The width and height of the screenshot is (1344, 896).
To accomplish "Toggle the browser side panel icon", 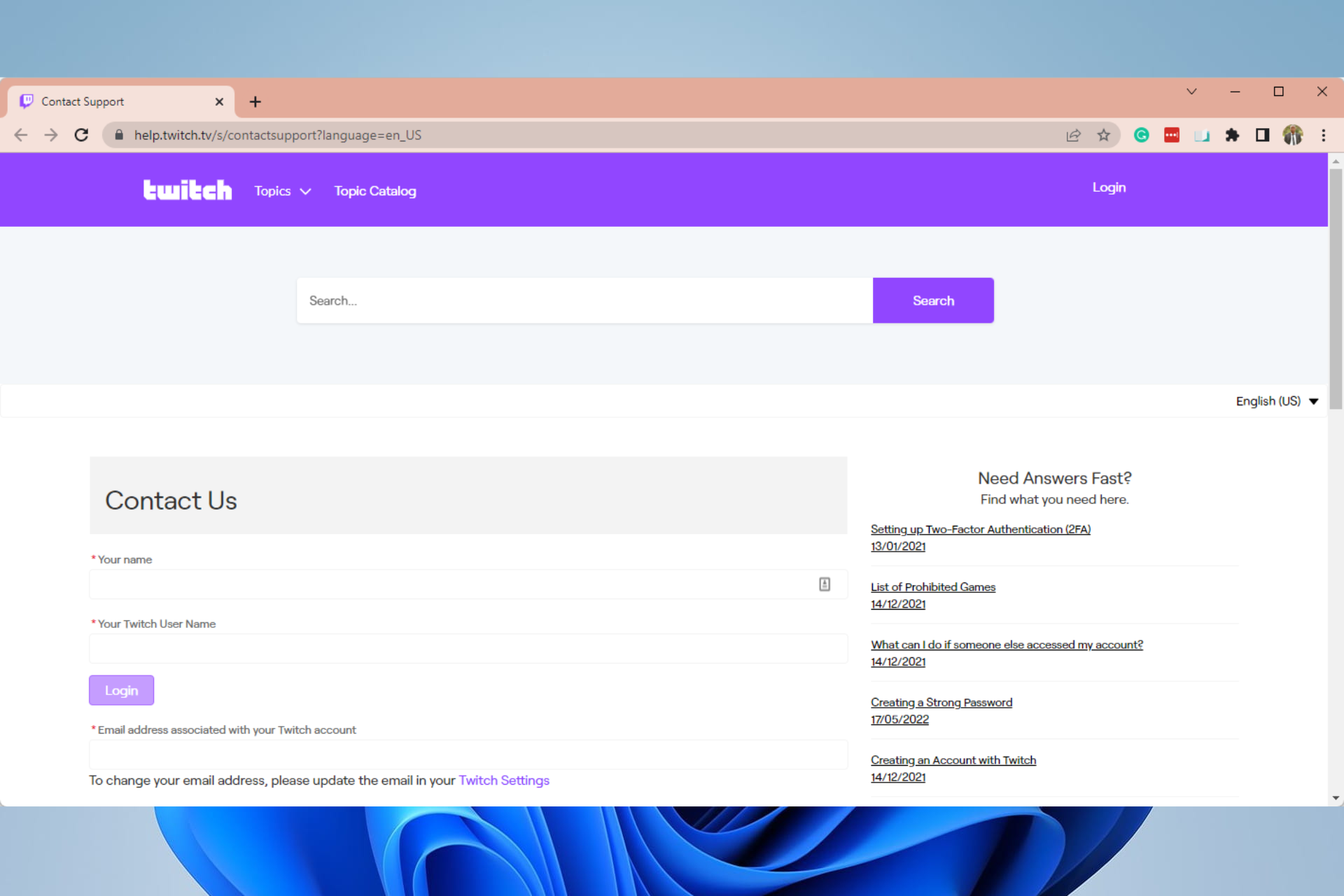I will (x=1262, y=135).
